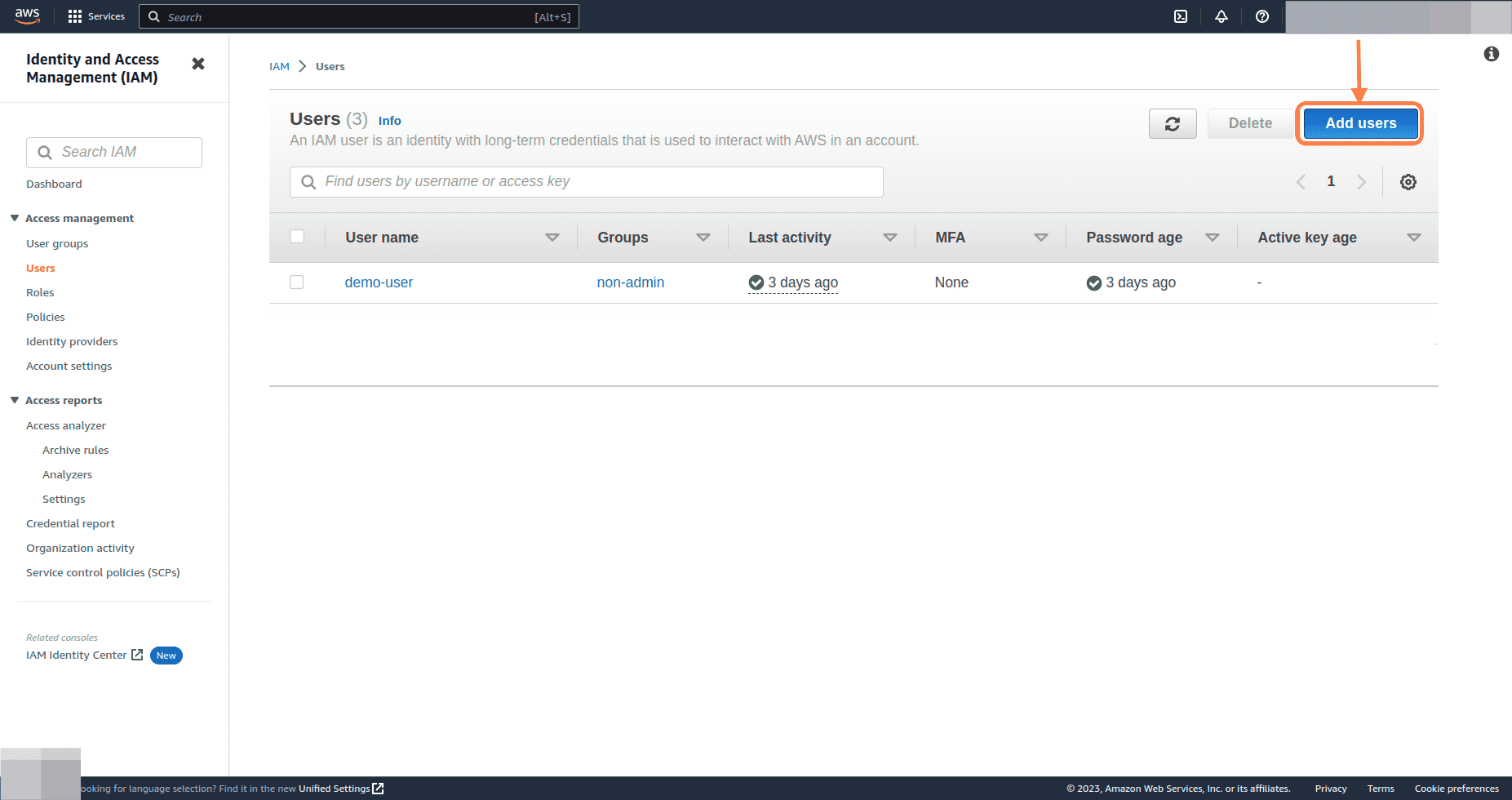
Task: Click '3 days ago' under Last activity
Action: 803,282
